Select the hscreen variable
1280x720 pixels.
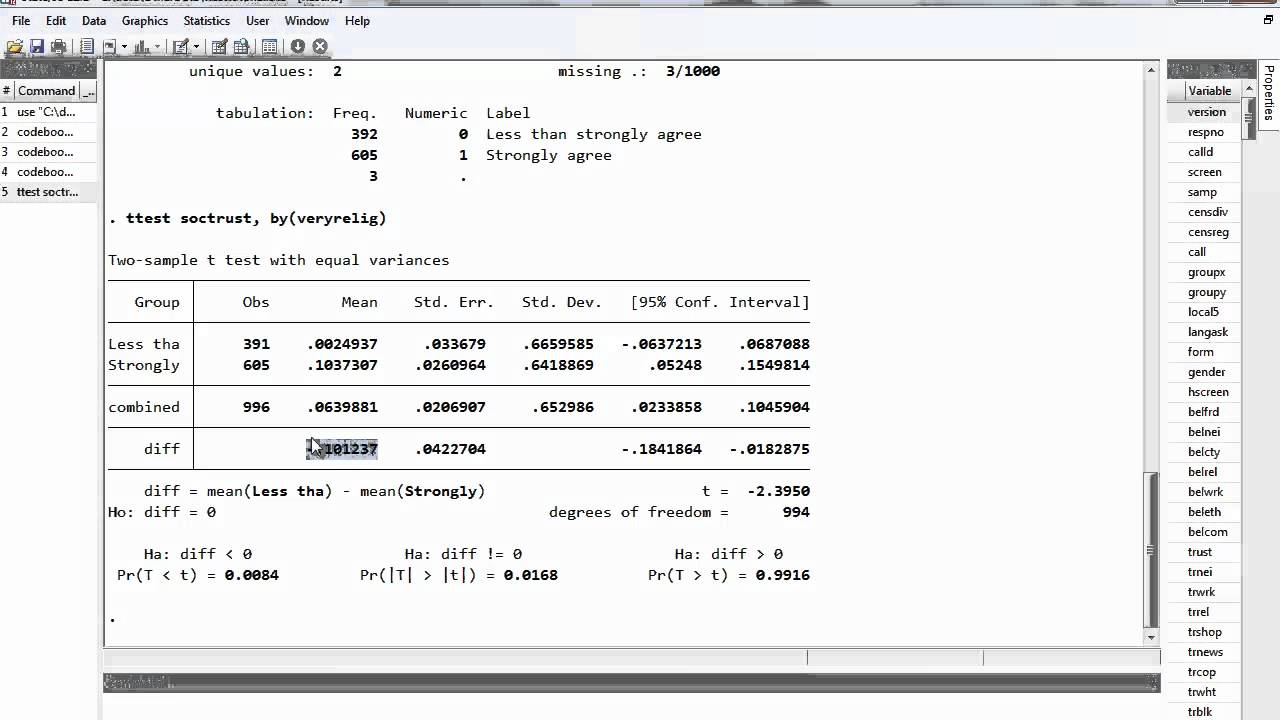pyautogui.click(x=1208, y=392)
